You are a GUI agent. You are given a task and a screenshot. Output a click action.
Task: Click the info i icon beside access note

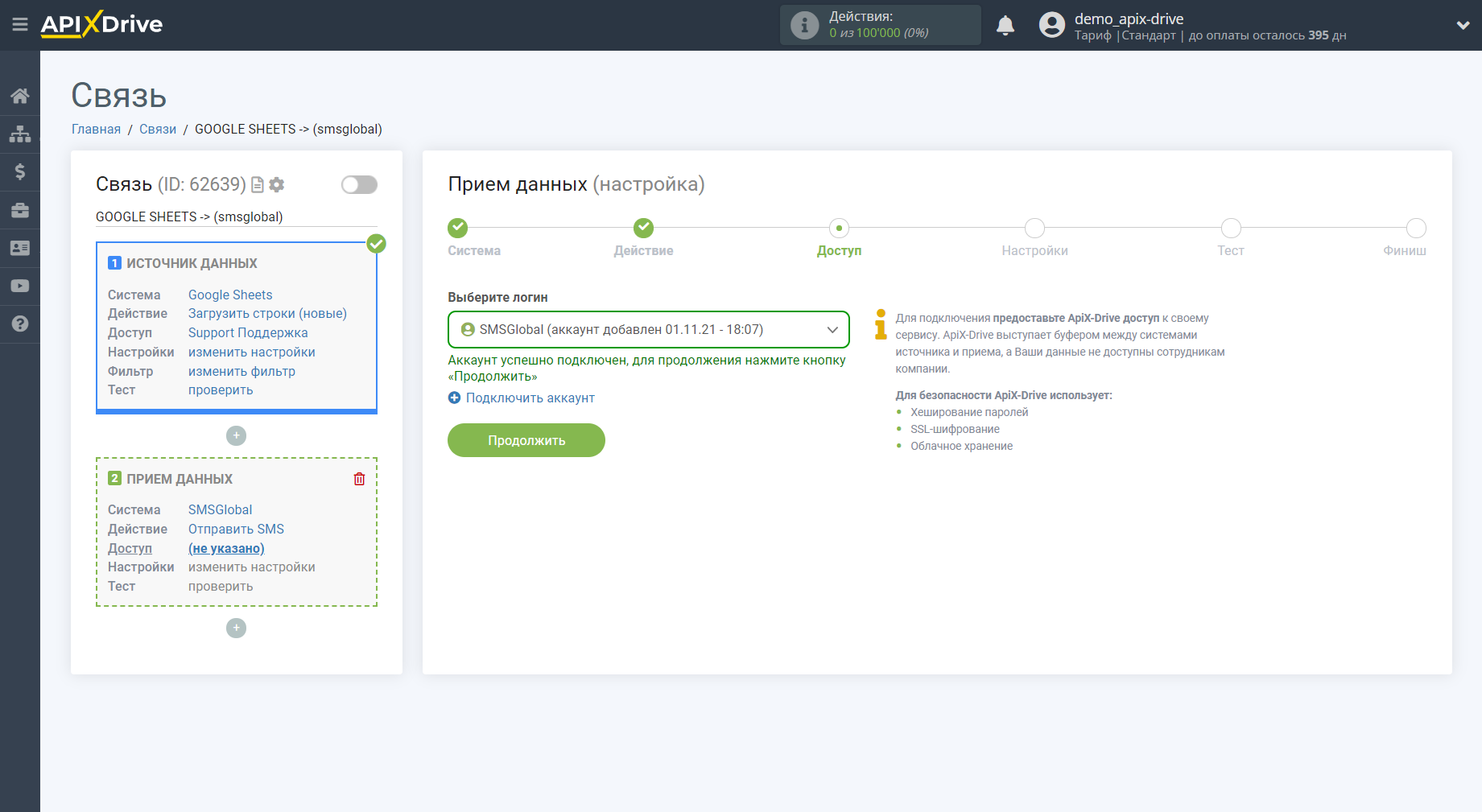click(x=881, y=324)
